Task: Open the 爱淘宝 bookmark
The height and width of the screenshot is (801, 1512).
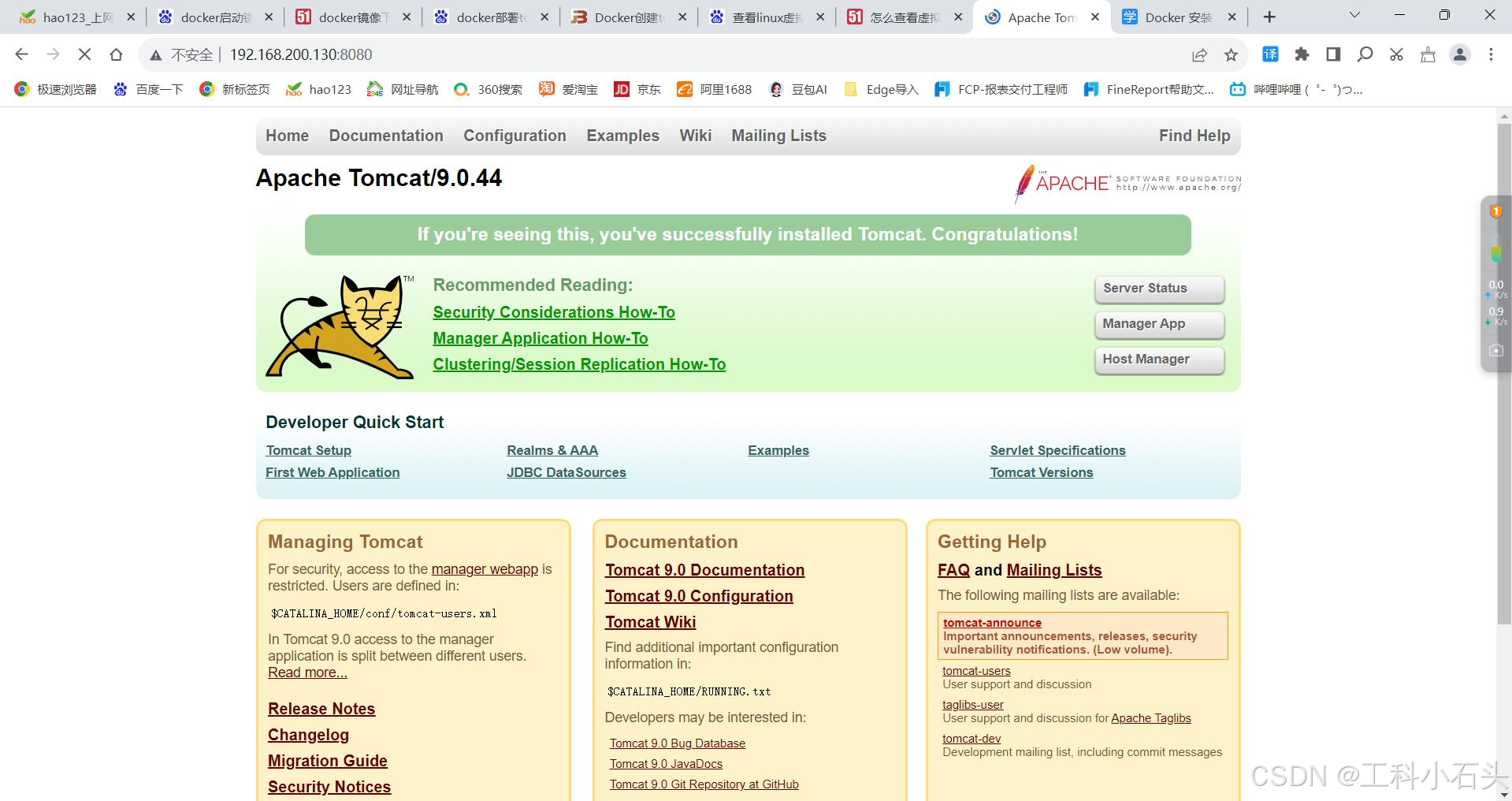Action: 568,89
